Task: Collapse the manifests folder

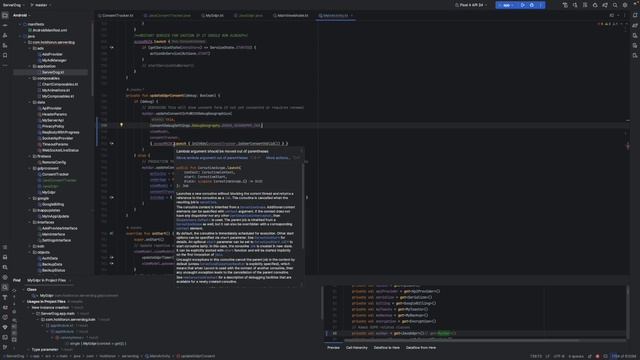Action: click(20, 24)
